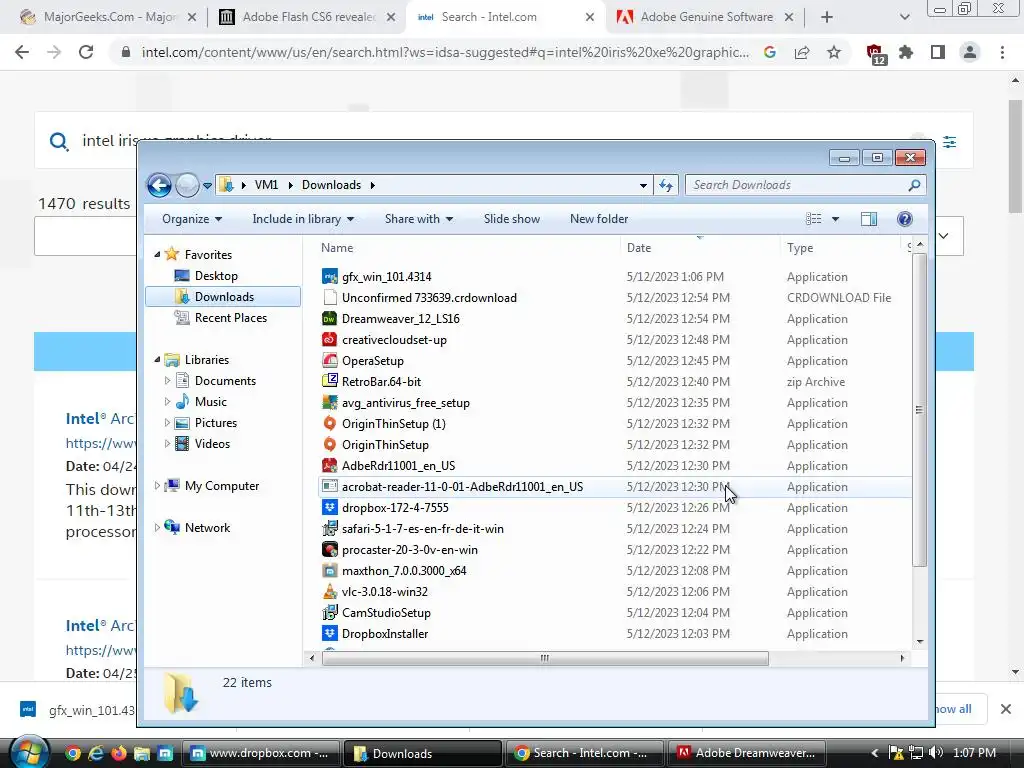
Task: Select the vlc-3.0.18-win32 cone icon
Action: (330, 592)
